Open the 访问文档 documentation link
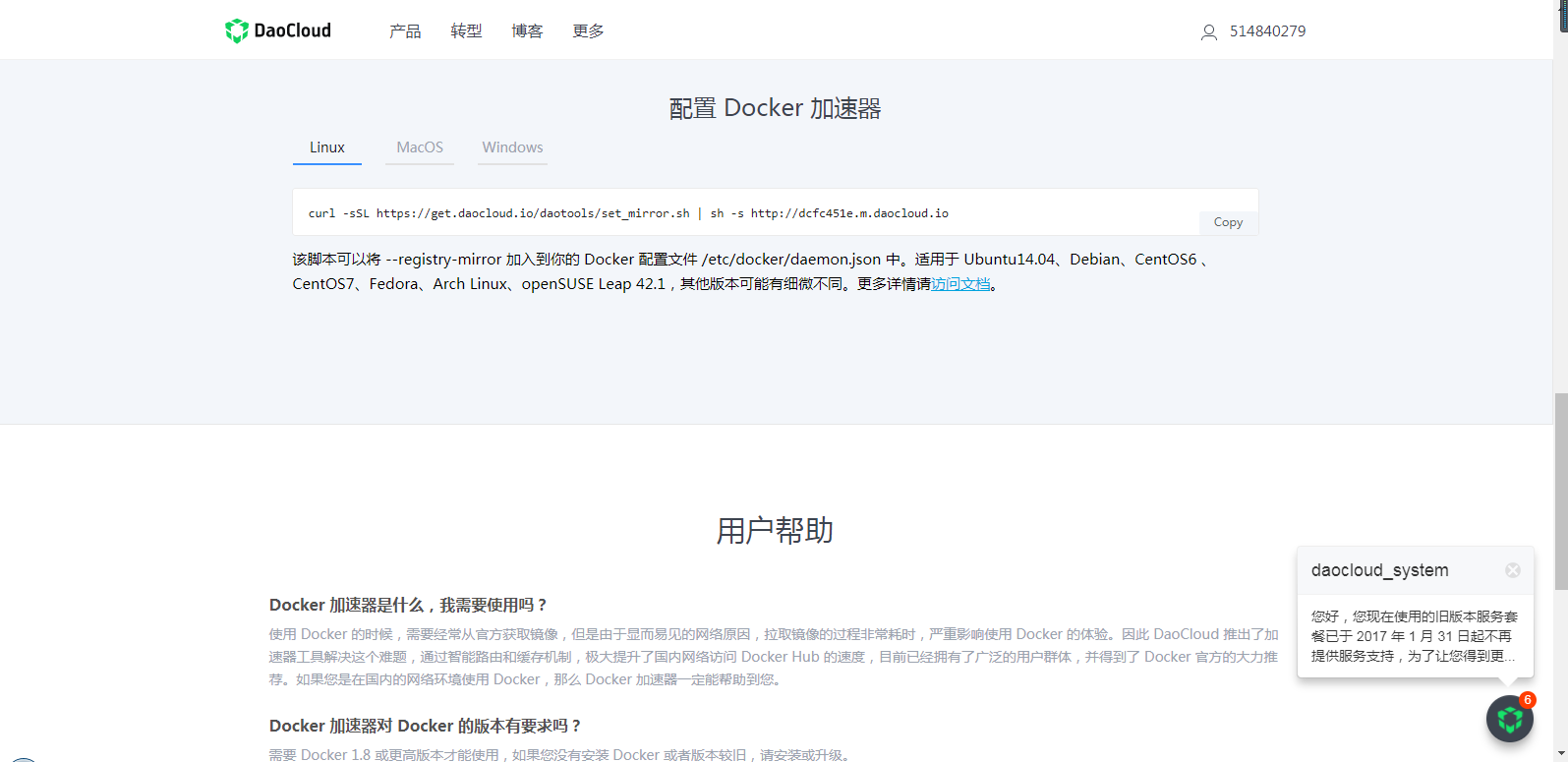 click(x=961, y=284)
